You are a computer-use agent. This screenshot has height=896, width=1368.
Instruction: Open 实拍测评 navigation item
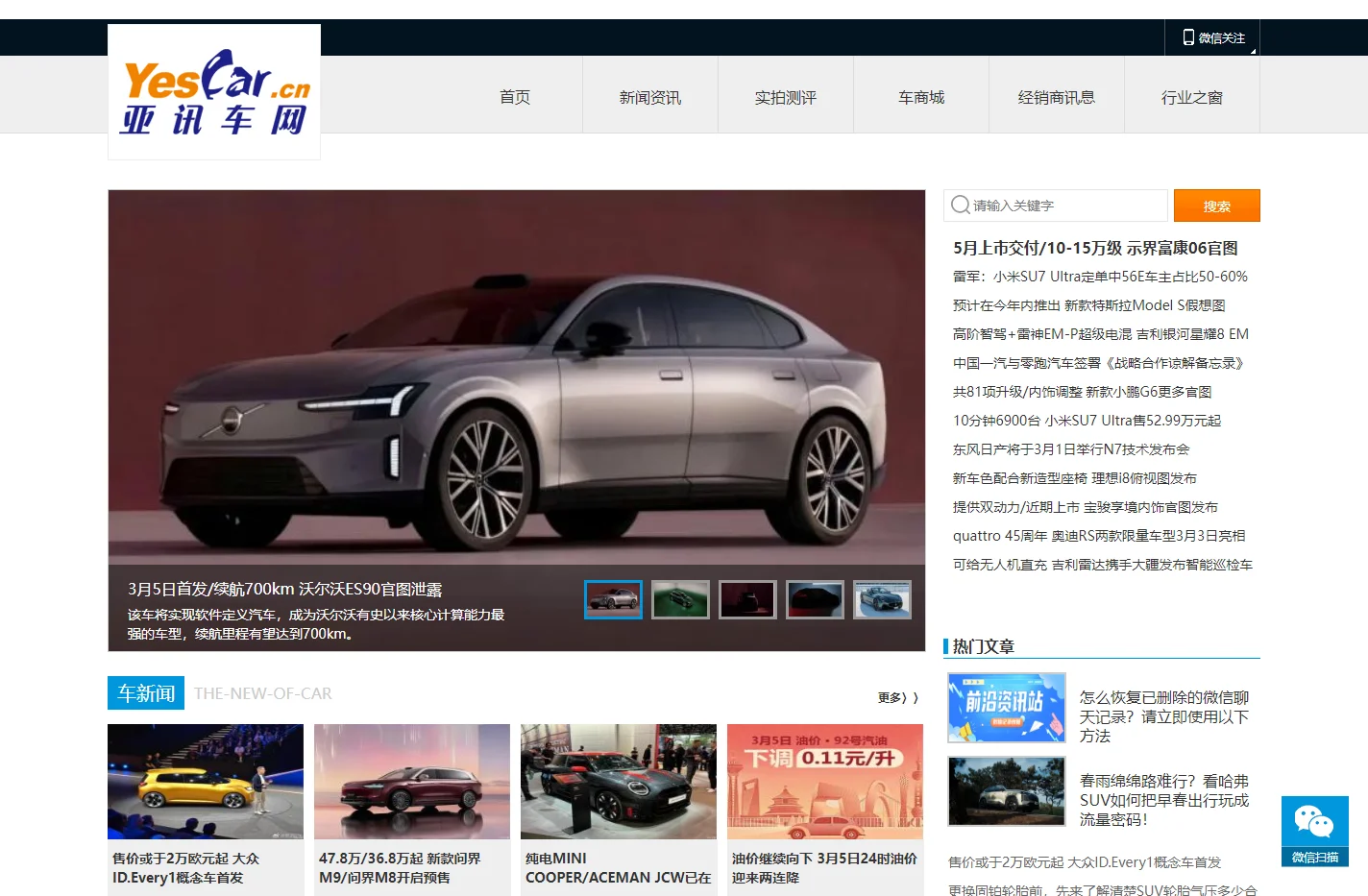point(786,97)
